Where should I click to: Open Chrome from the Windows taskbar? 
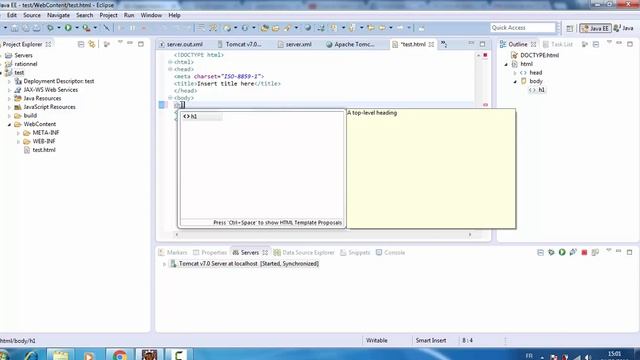pos(120,355)
